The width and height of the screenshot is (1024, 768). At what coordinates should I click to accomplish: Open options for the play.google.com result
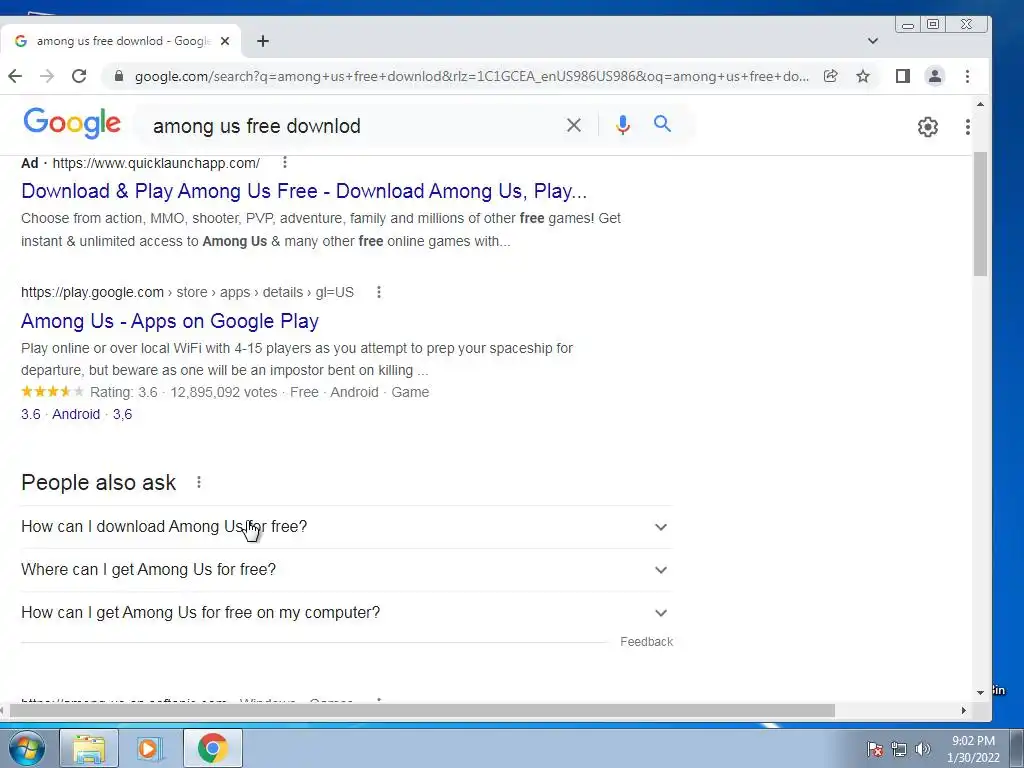[x=379, y=292]
